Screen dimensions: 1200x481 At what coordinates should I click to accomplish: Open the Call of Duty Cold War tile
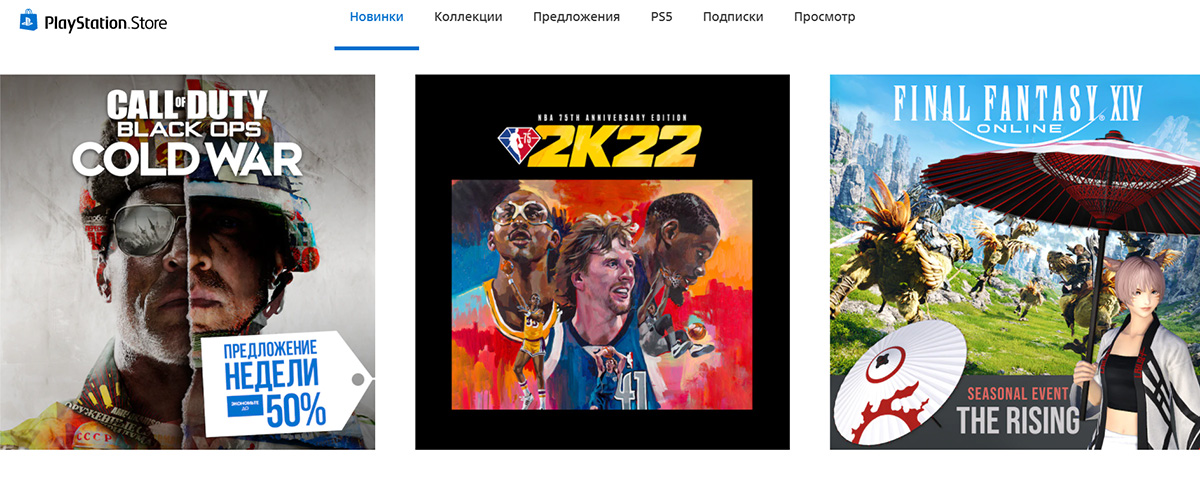(187, 262)
